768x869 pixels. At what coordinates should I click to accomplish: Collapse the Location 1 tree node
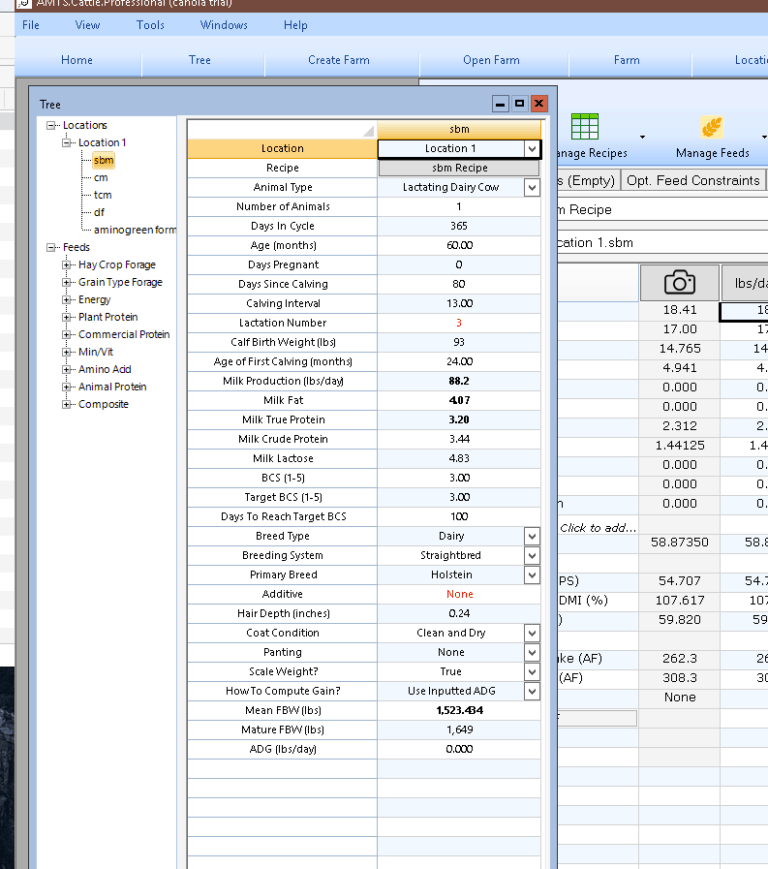pyautogui.click(x=66, y=142)
